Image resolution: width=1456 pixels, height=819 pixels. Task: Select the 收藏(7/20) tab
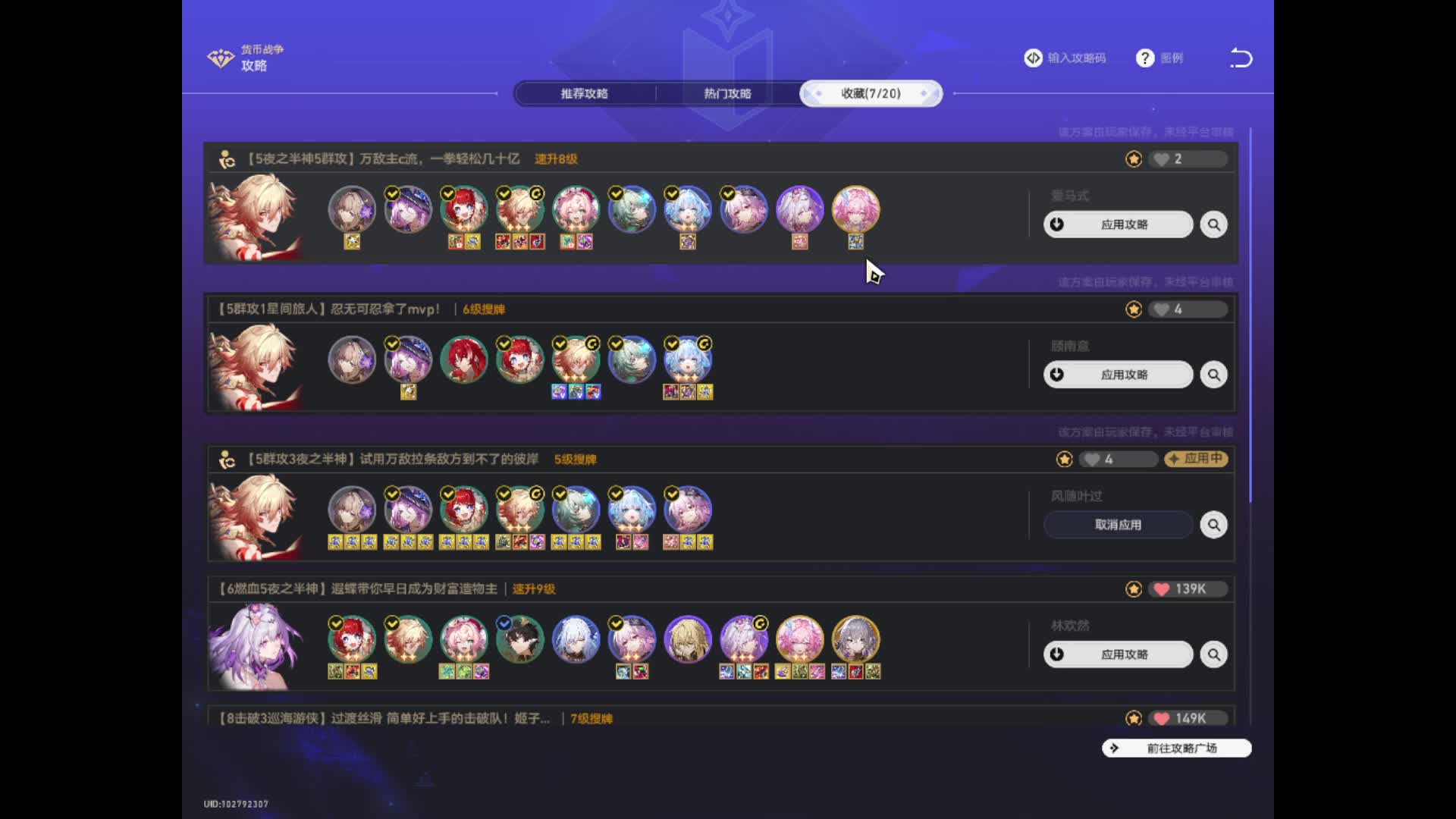[x=871, y=93]
